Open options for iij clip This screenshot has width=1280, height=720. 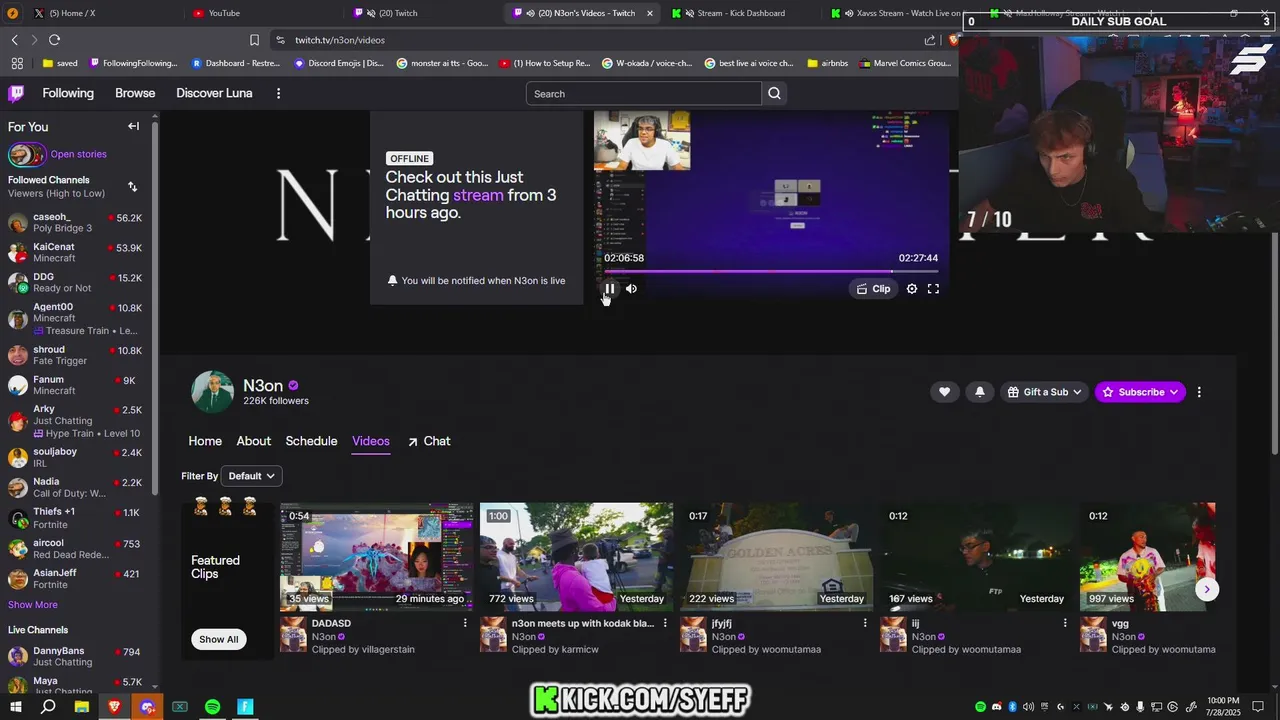click(1065, 623)
